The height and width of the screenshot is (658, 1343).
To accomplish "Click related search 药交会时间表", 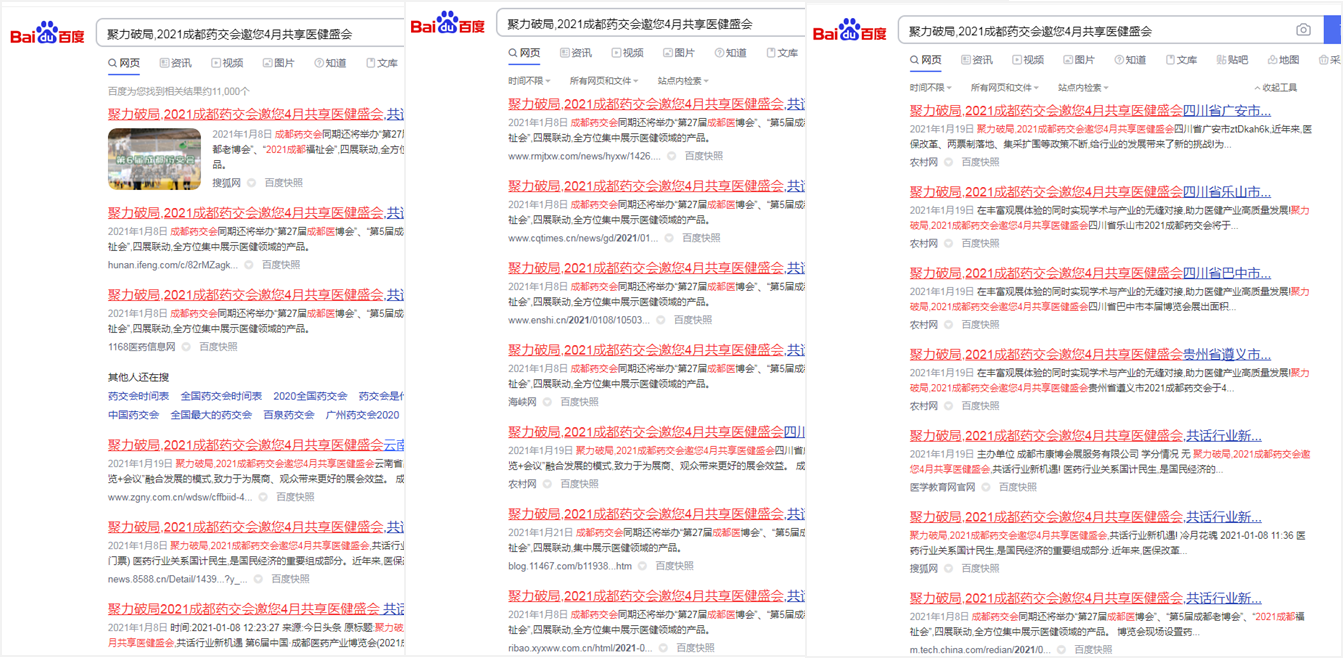I will (138, 396).
